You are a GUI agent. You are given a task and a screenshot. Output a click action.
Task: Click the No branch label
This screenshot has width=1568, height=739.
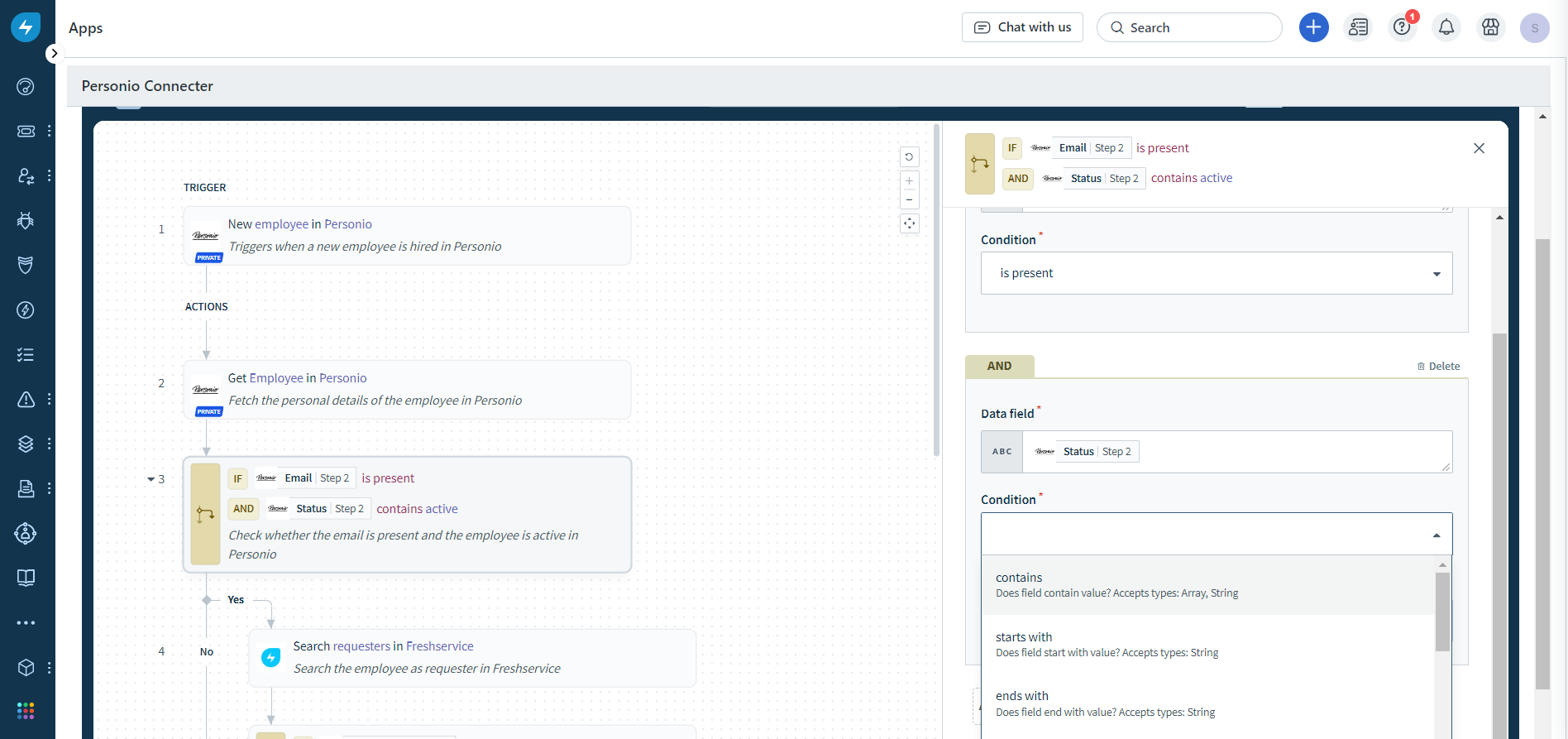(207, 652)
